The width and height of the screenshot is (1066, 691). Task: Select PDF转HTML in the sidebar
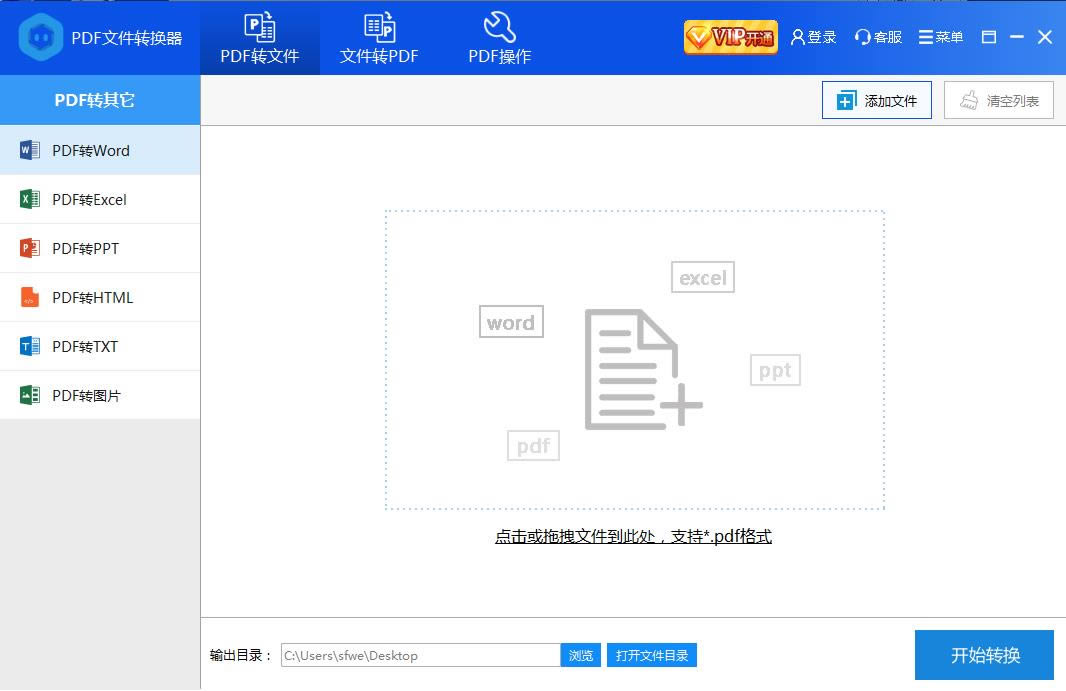point(100,297)
